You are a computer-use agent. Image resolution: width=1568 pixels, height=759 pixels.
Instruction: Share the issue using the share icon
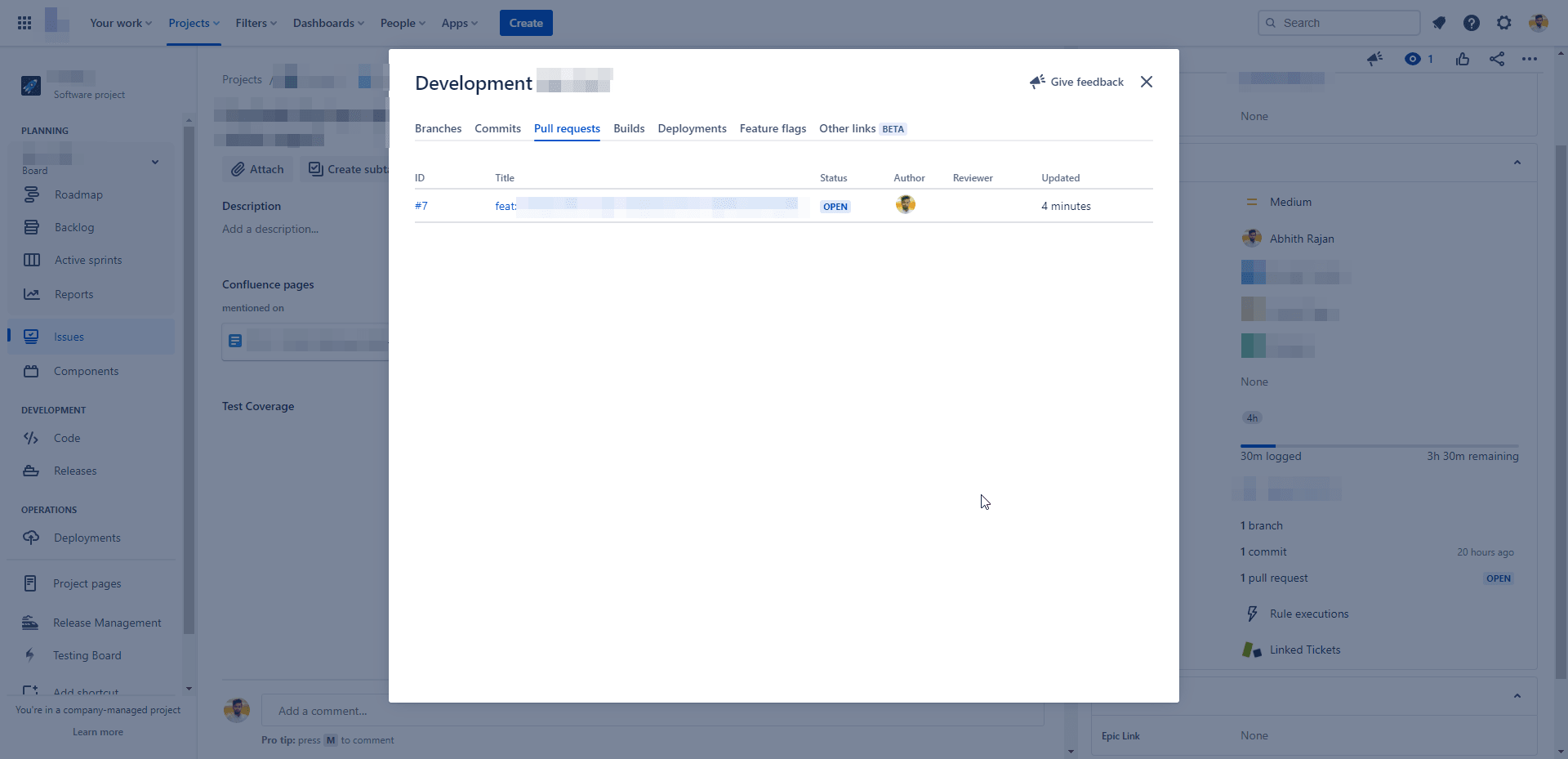pos(1497,59)
